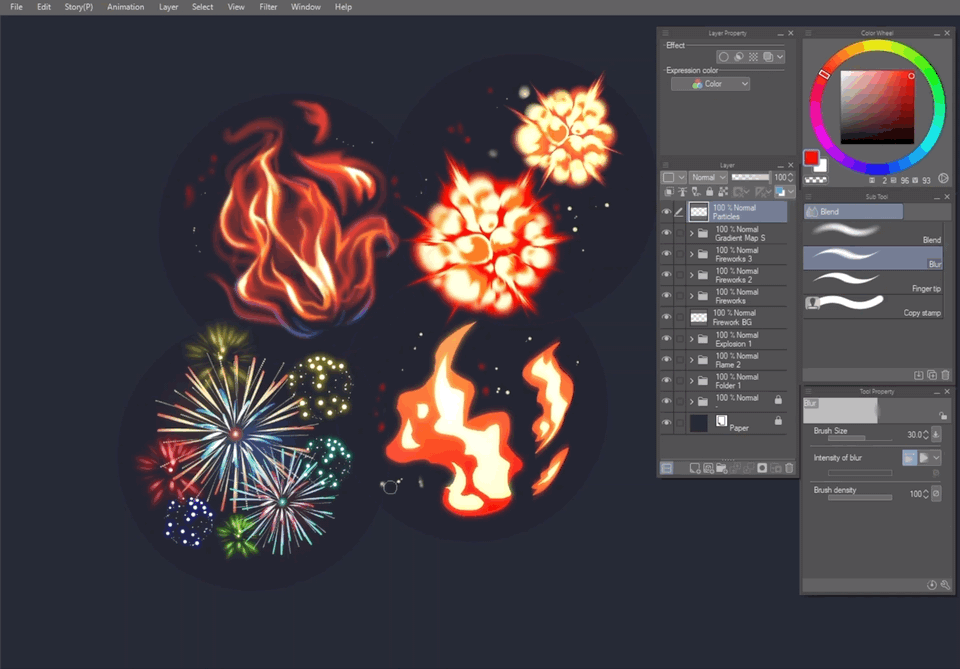Select the Blur brush sub tool
Viewport: 960px width, 669px height.
(x=872, y=258)
